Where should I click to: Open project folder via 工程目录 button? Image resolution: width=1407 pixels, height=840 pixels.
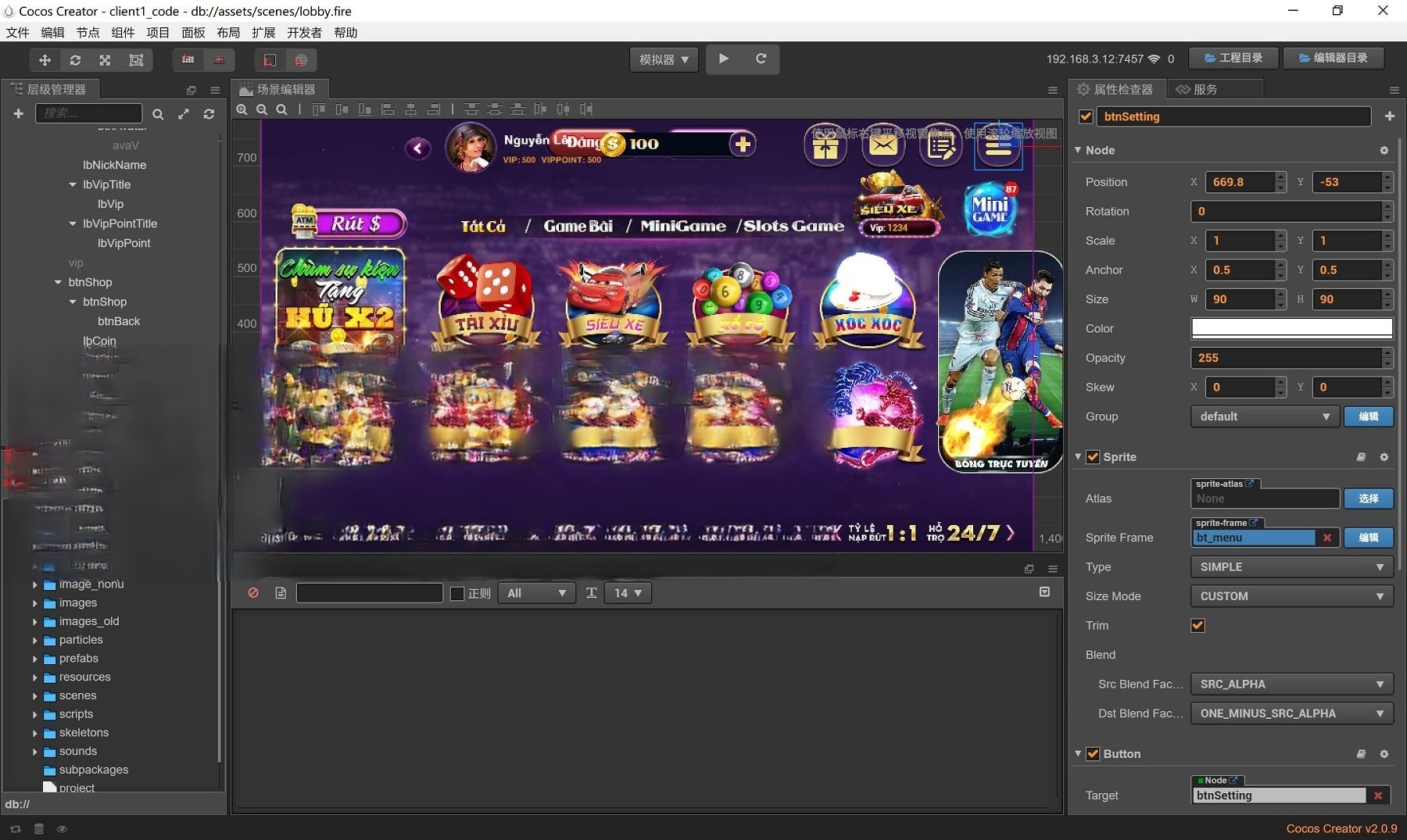(x=1233, y=58)
